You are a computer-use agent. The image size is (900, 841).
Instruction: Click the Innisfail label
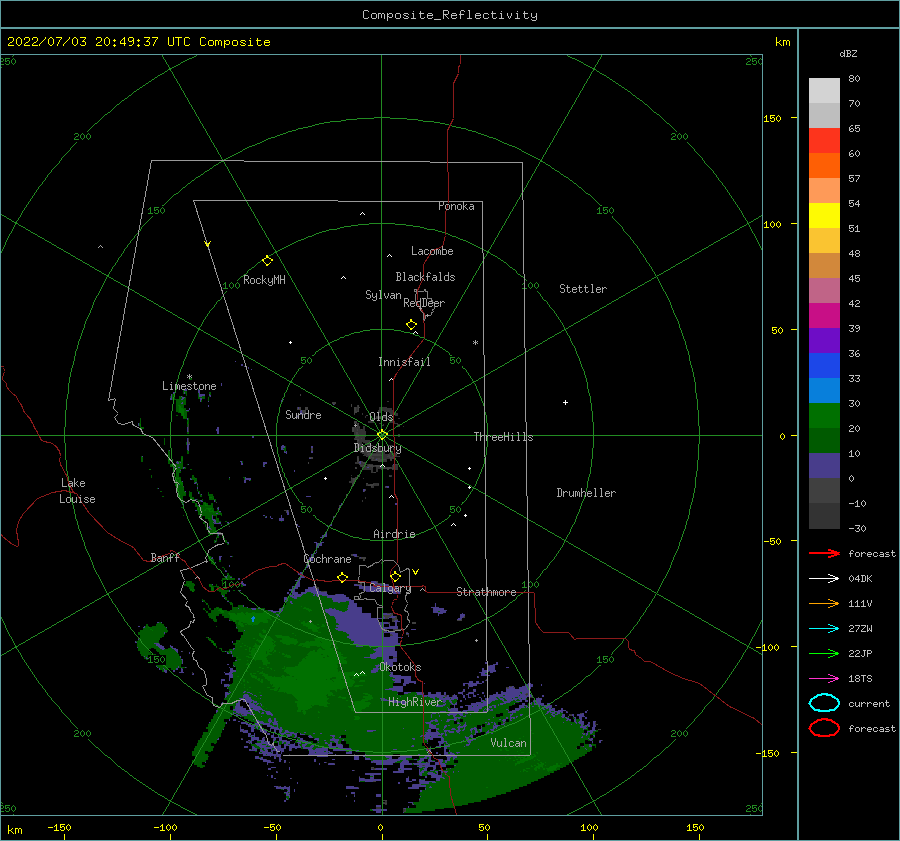[404, 362]
